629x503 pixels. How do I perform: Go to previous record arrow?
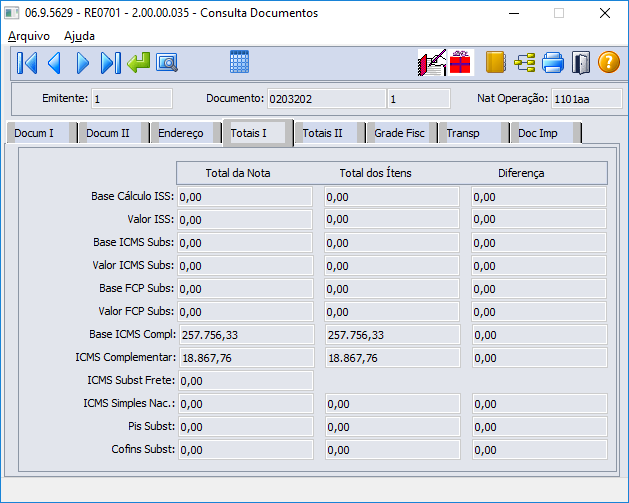(x=55, y=63)
